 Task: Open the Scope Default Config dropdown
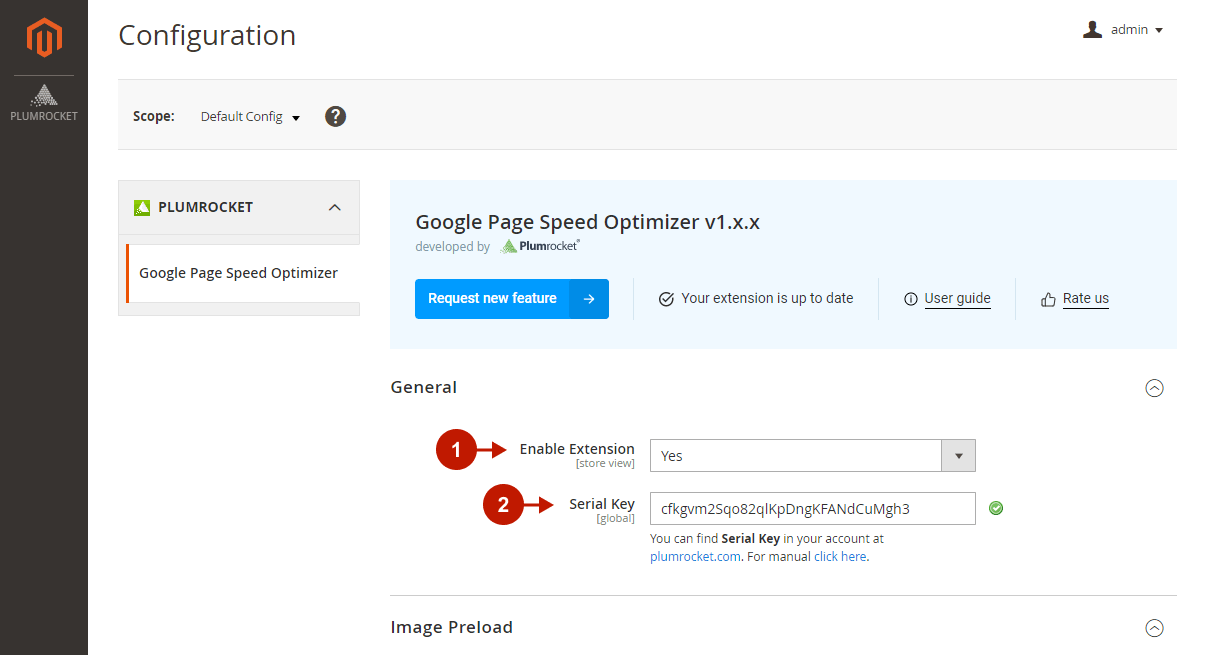point(250,117)
